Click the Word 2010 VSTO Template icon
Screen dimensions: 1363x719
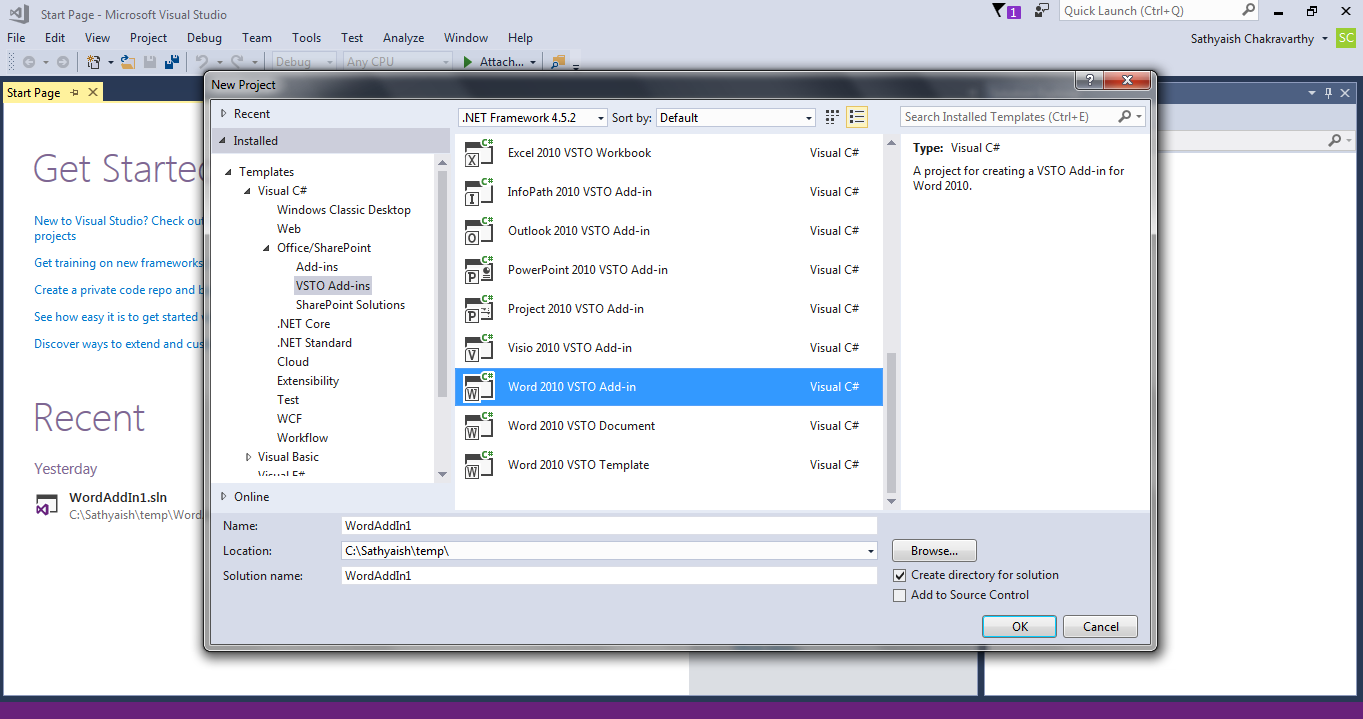pos(479,465)
